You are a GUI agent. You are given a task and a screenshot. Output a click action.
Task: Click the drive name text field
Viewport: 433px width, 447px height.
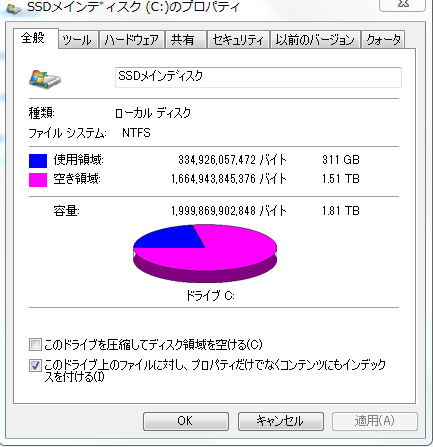pyautogui.click(x=258, y=77)
